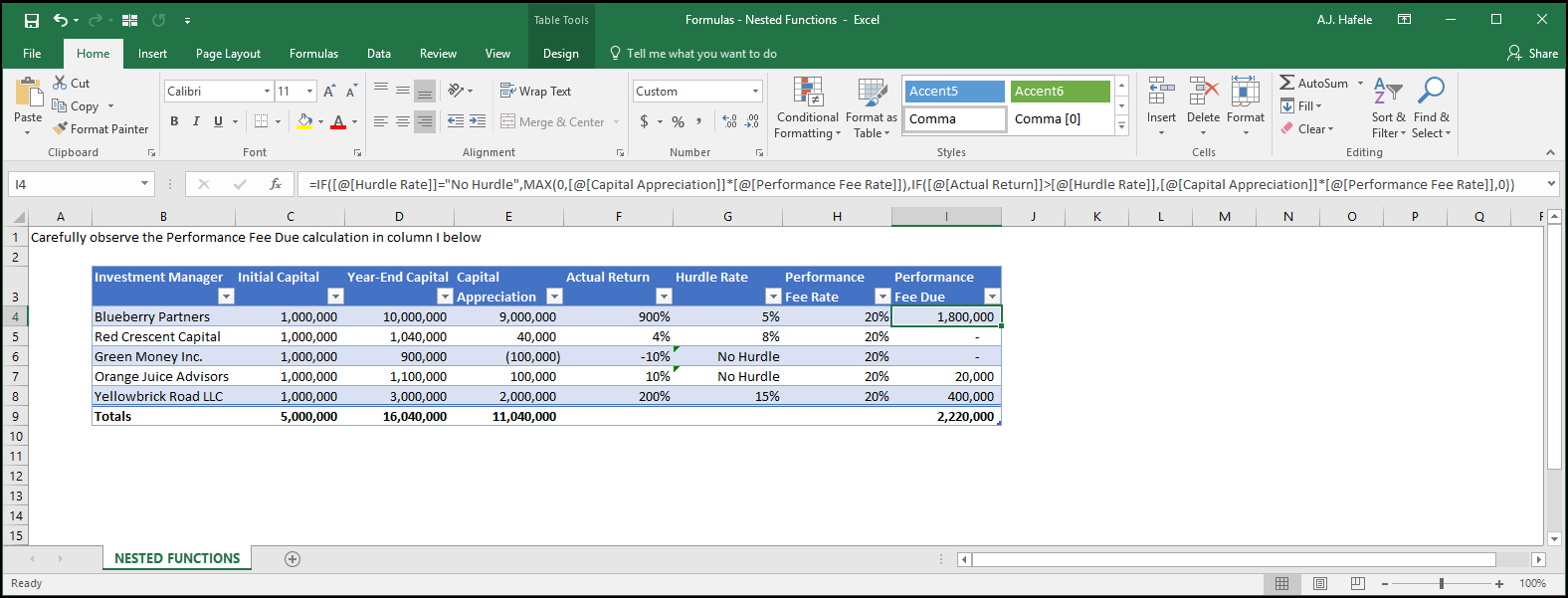Open the Custom number format dropdown
The height and width of the screenshot is (598, 1568).
point(755,92)
